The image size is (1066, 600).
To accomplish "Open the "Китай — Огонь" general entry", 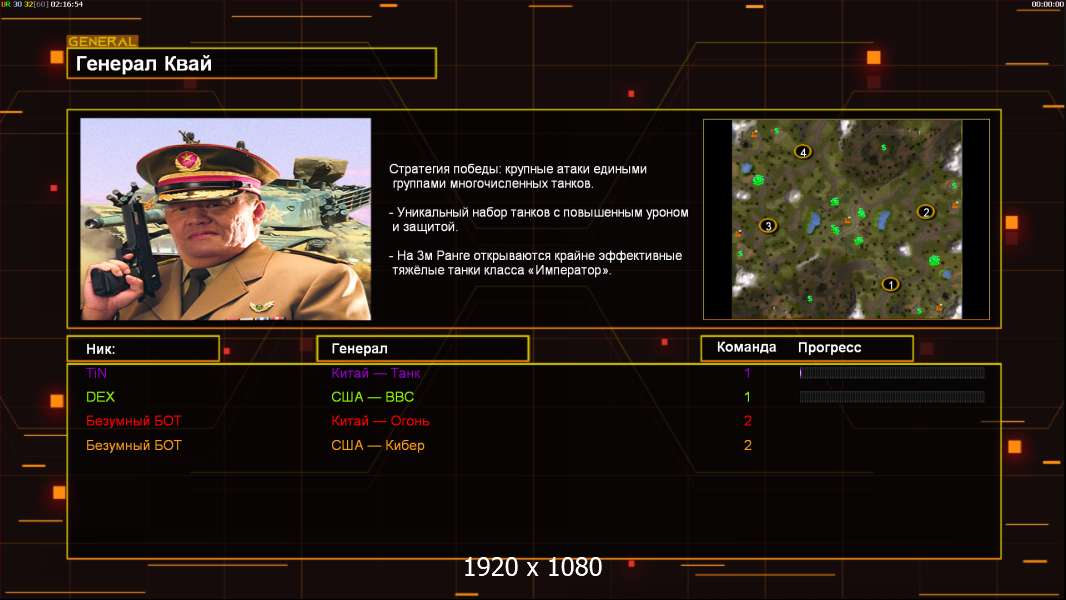I will pos(380,421).
